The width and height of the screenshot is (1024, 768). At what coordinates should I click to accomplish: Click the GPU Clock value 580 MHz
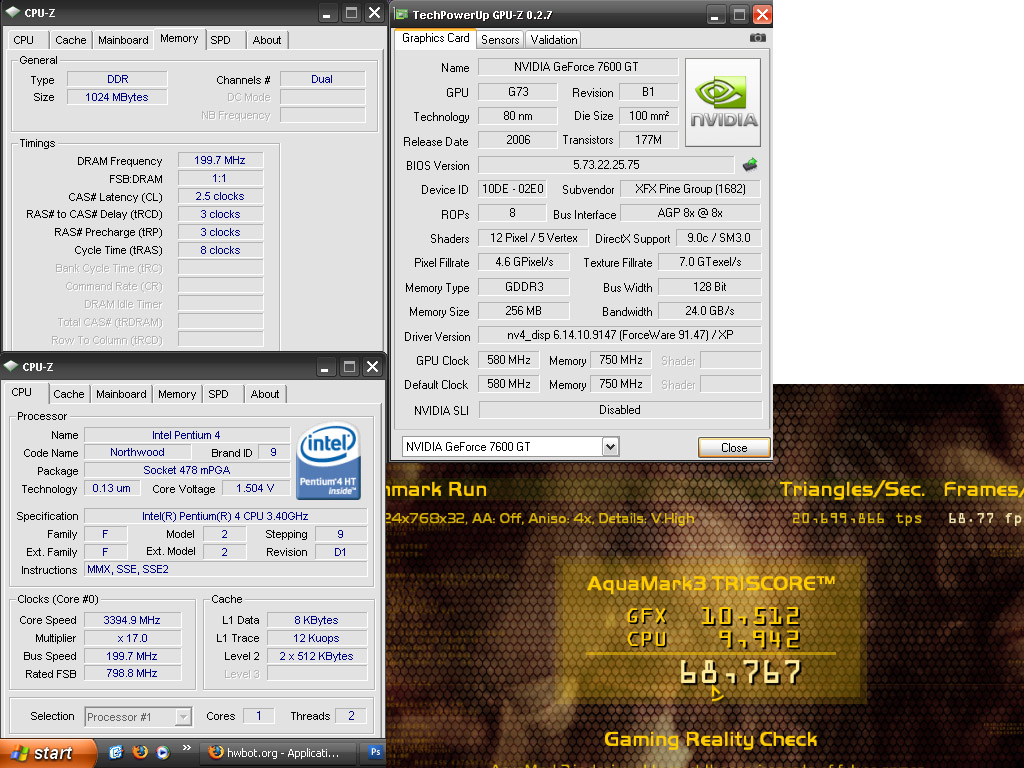(x=509, y=360)
